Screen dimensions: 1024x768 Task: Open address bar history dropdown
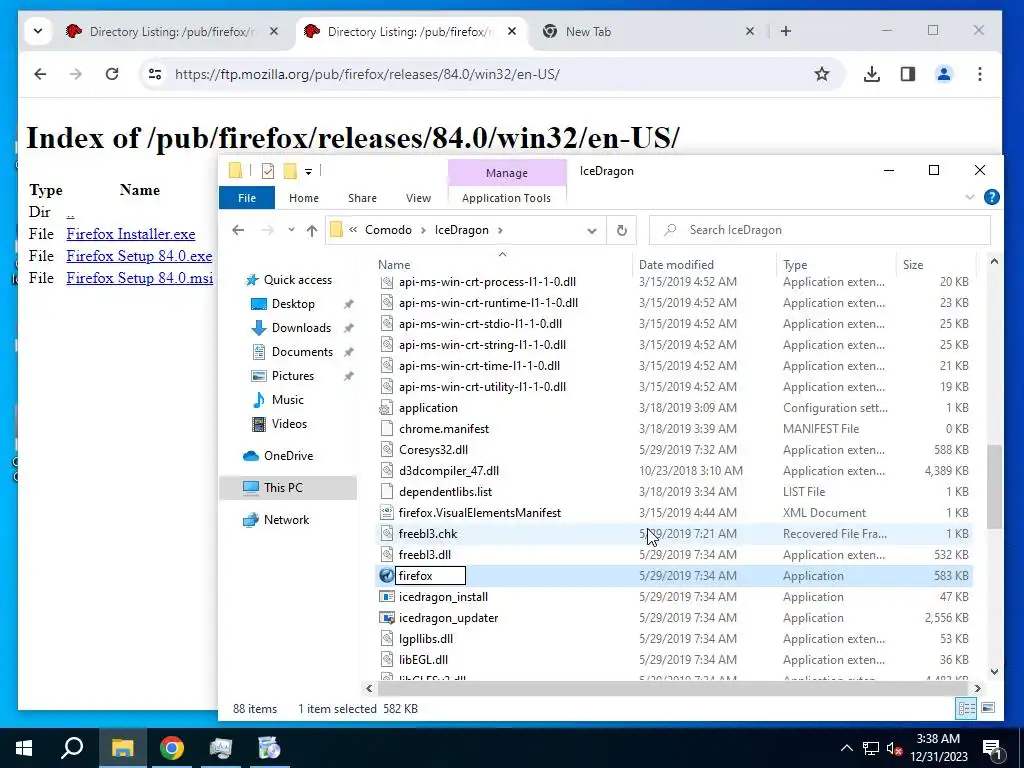(592, 230)
